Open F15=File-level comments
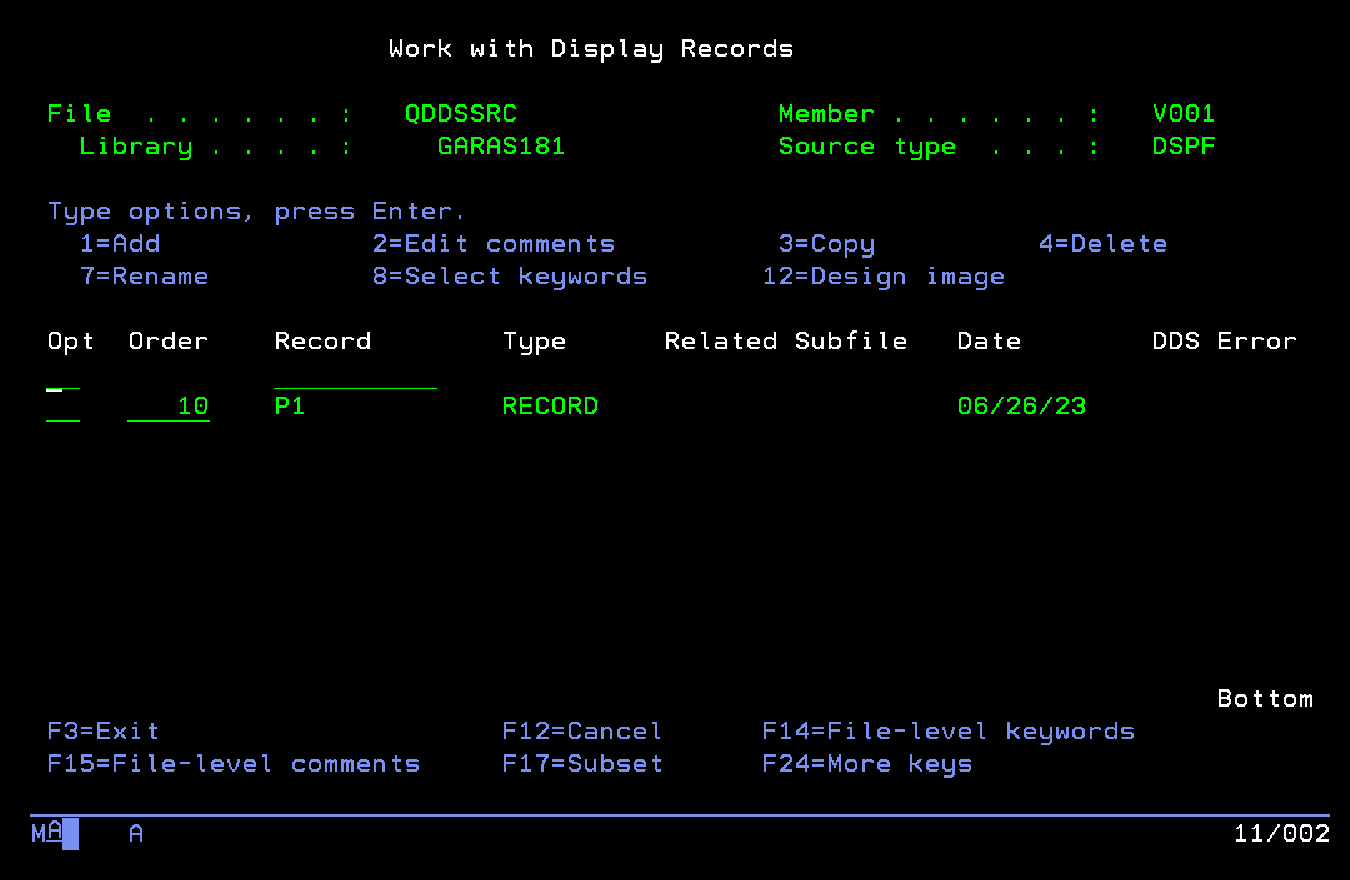Image resolution: width=1350 pixels, height=880 pixels. 234,764
